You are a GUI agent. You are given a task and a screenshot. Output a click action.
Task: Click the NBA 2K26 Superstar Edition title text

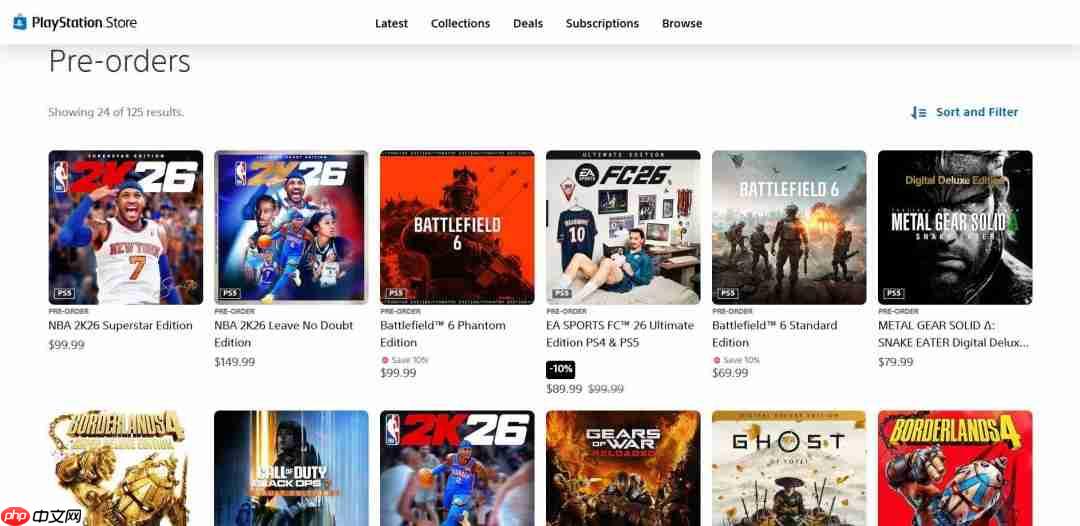point(121,326)
